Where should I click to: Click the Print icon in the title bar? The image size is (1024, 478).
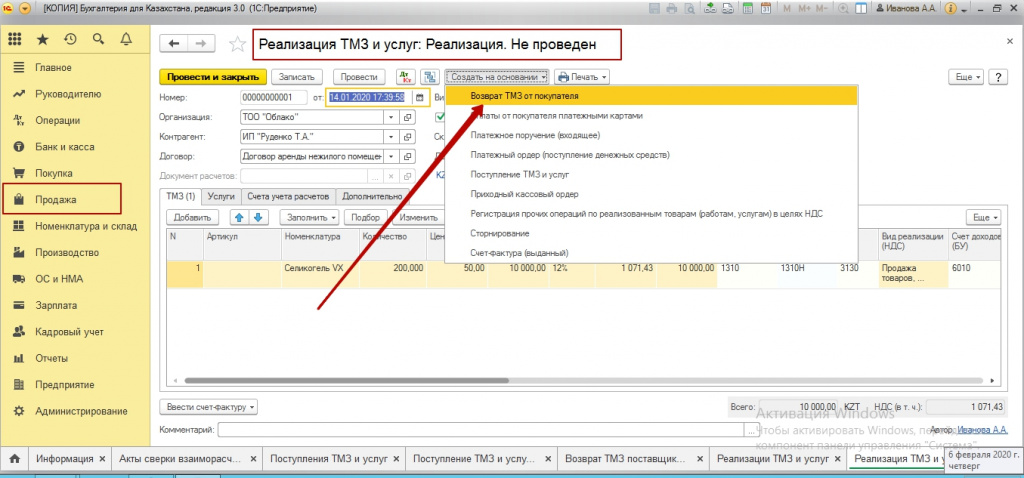coord(672,9)
